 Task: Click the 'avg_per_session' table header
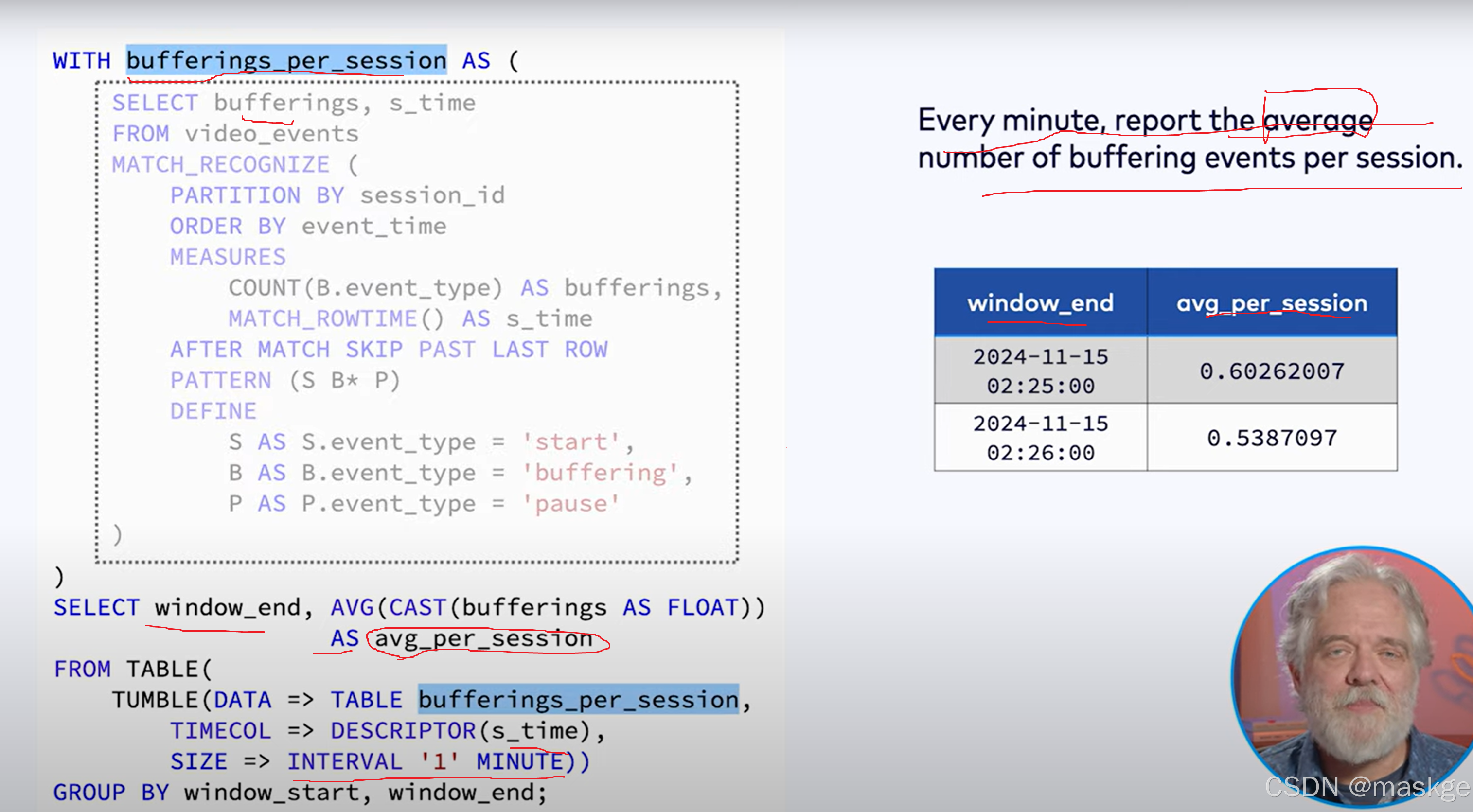point(1272,302)
